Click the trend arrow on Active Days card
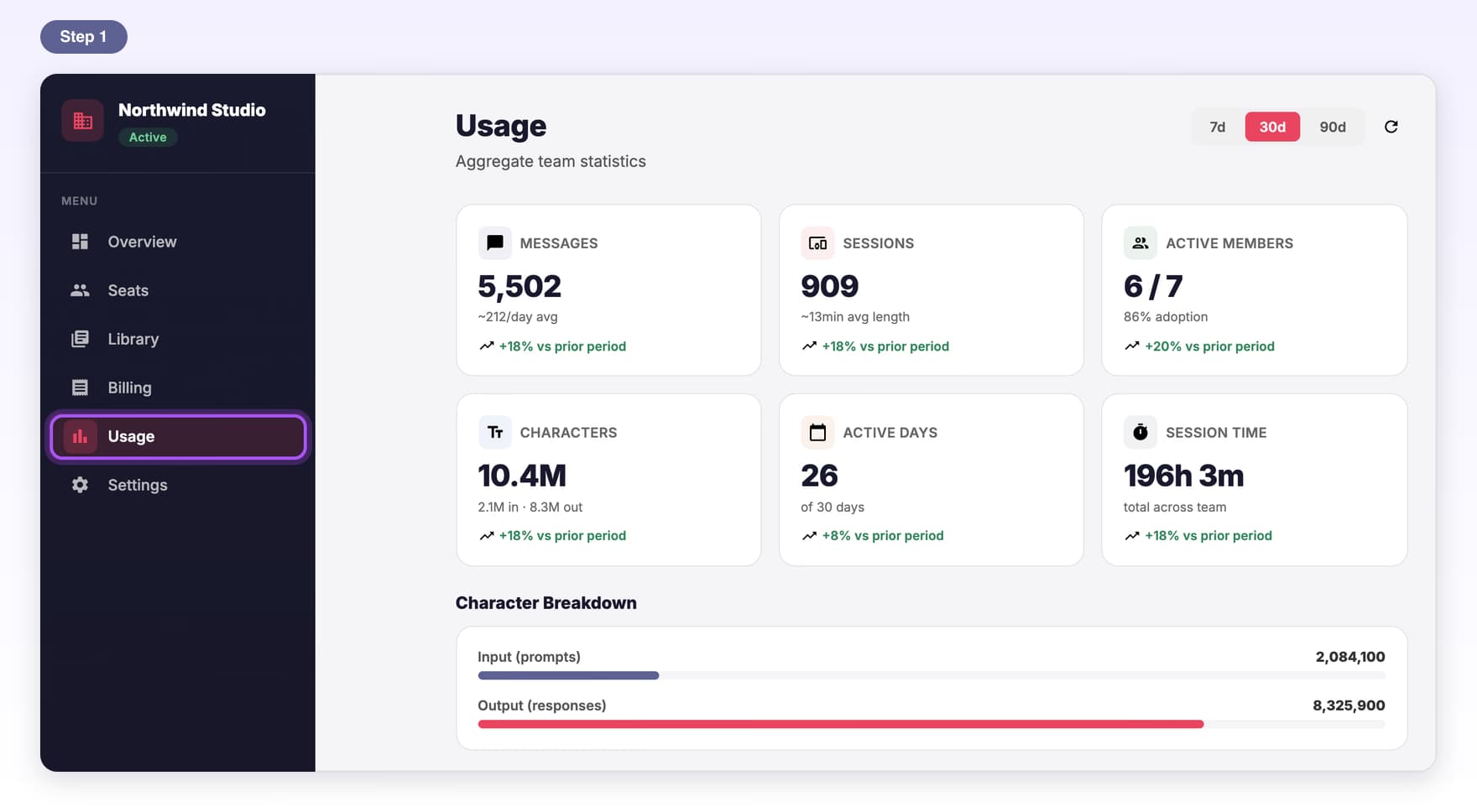 [x=809, y=536]
